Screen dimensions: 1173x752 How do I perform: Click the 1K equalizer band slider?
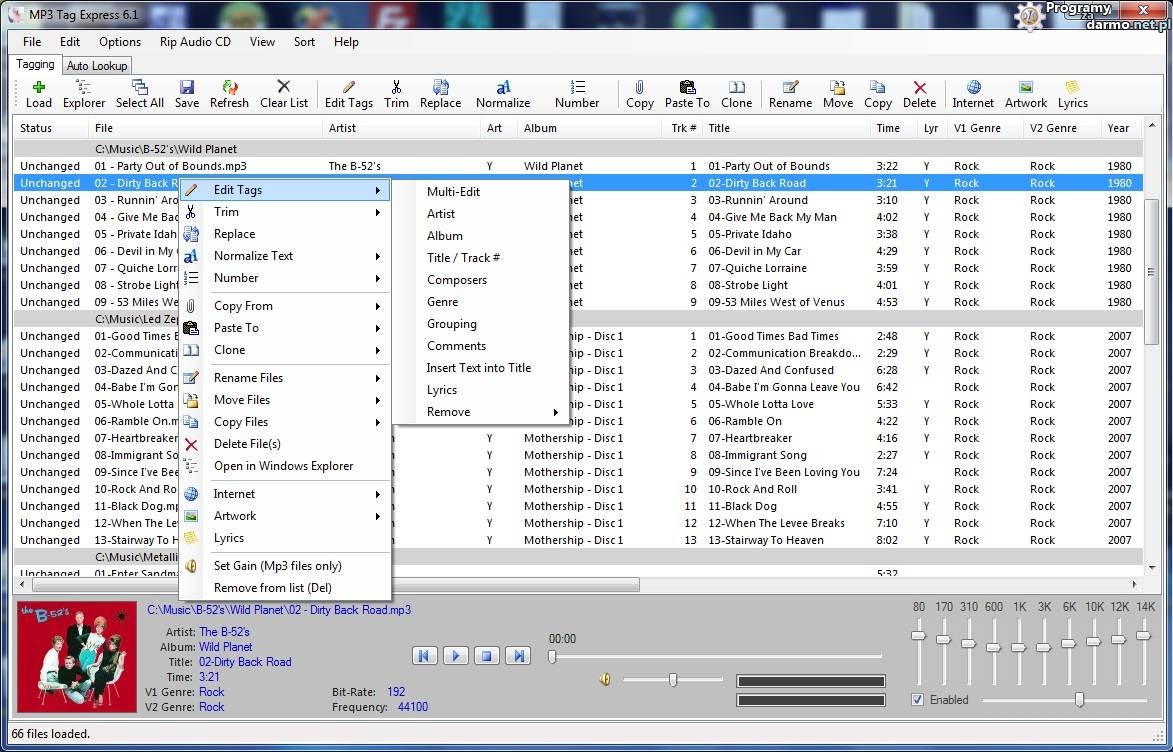pyautogui.click(x=1018, y=647)
